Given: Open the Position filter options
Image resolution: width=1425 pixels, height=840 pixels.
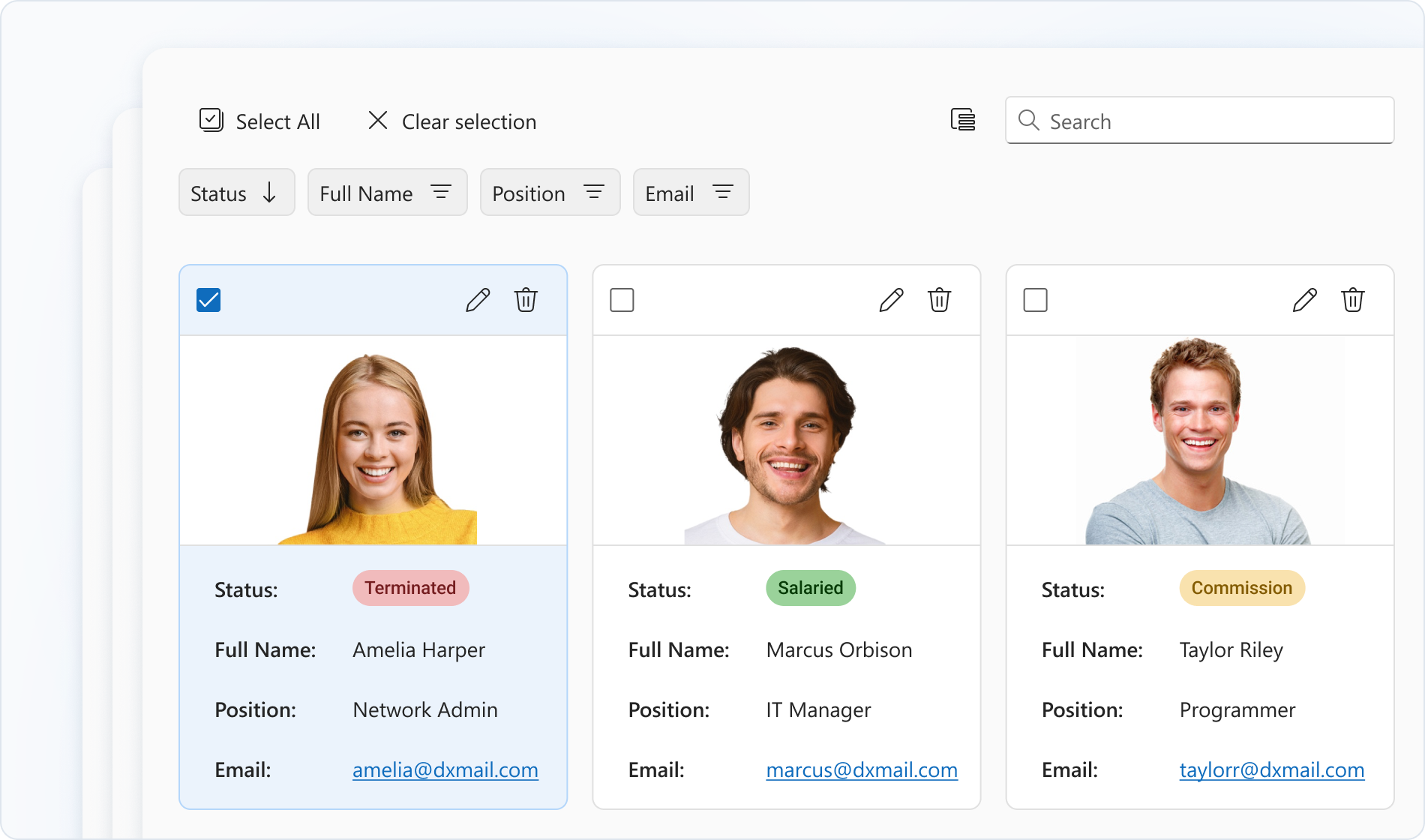Looking at the screenshot, I should 593,193.
